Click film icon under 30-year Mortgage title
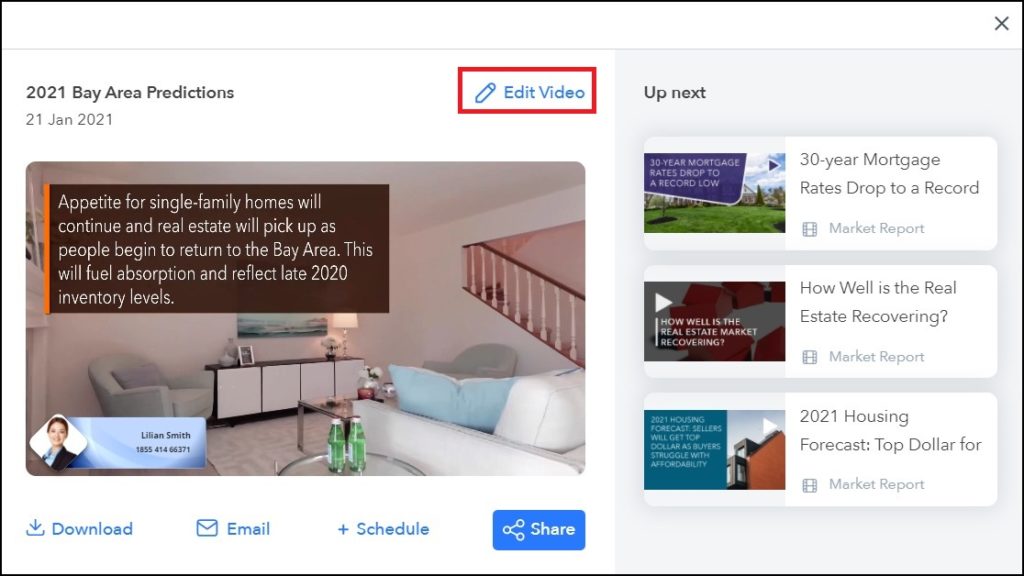This screenshot has width=1024, height=576. 810,229
